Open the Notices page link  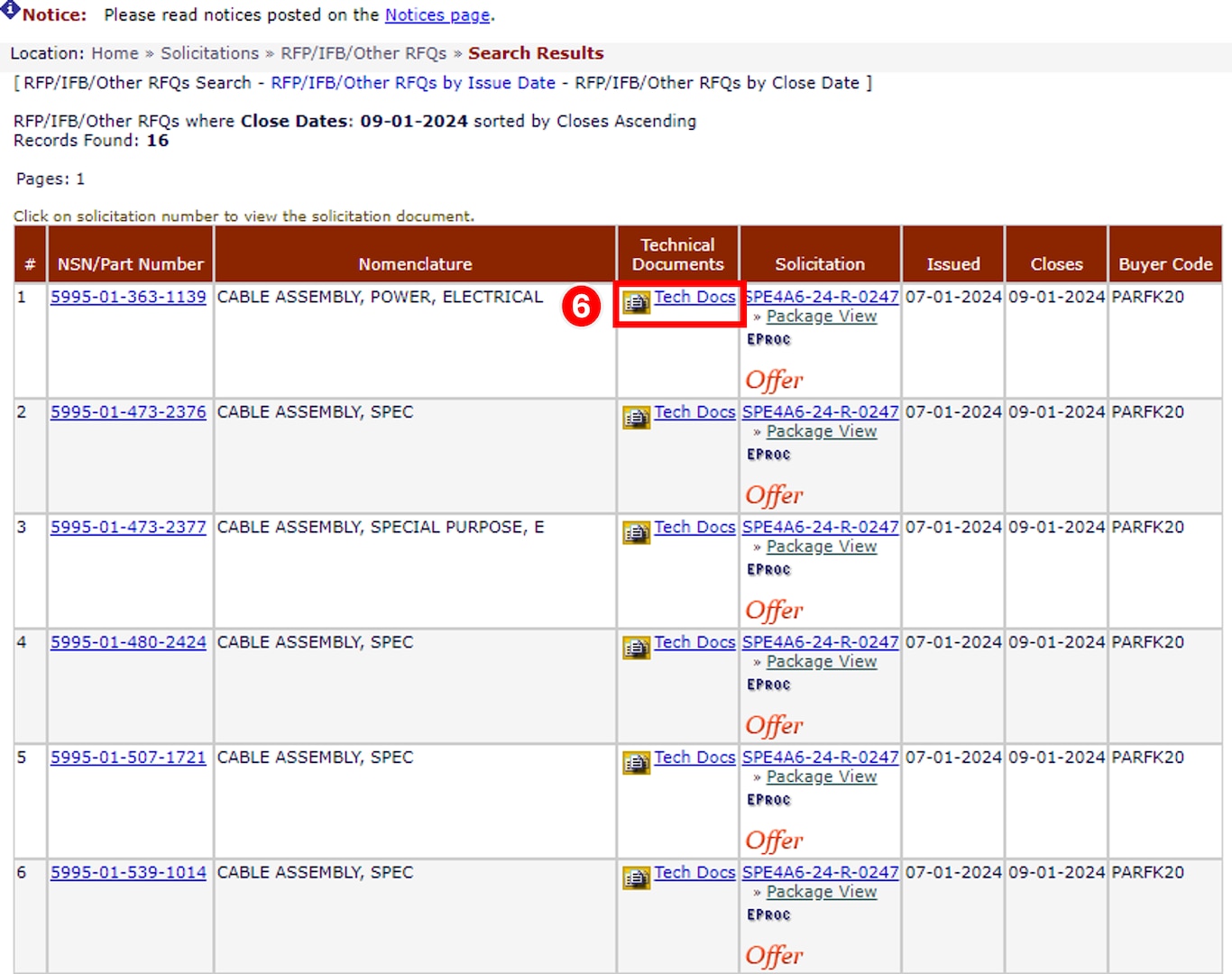pos(437,15)
